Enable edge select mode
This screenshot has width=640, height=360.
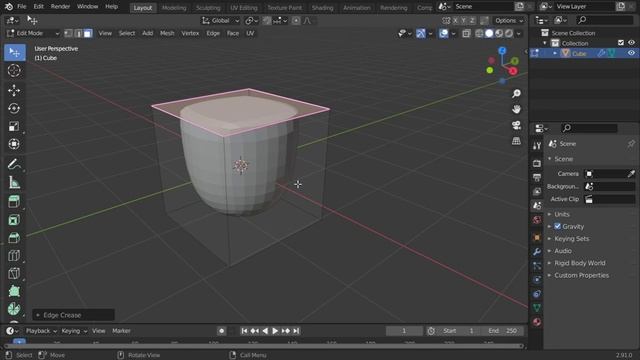point(78,33)
